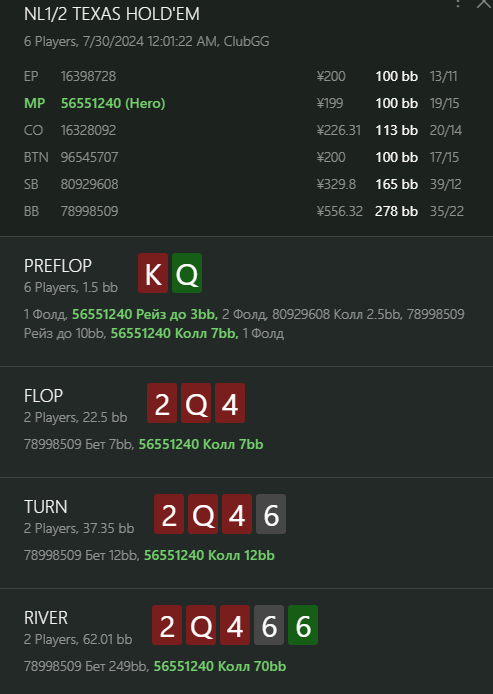The height and width of the screenshot is (694, 493).
Task: Select the flop 4 card
Action: [x=230, y=403]
